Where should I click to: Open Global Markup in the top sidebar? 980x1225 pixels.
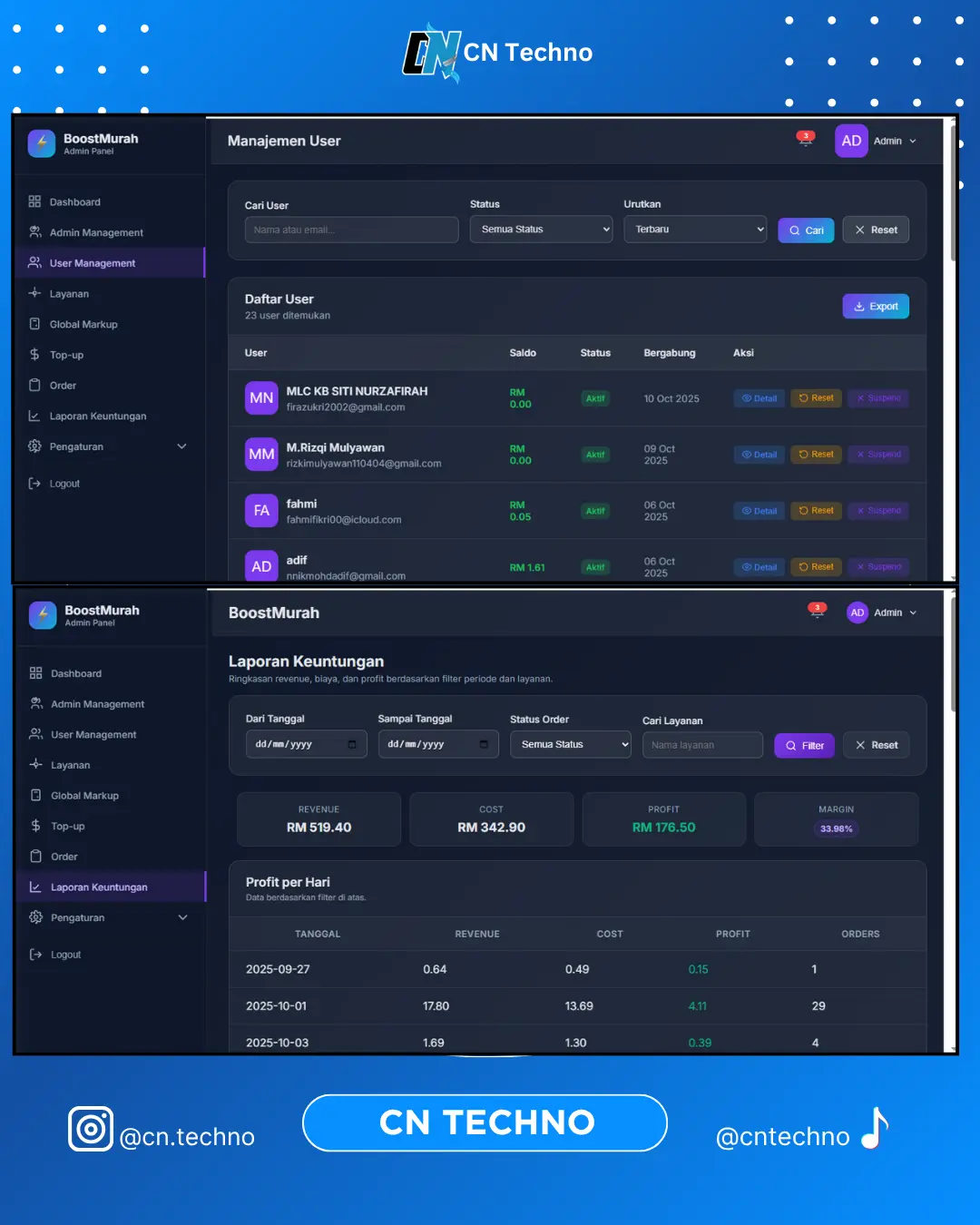click(83, 325)
